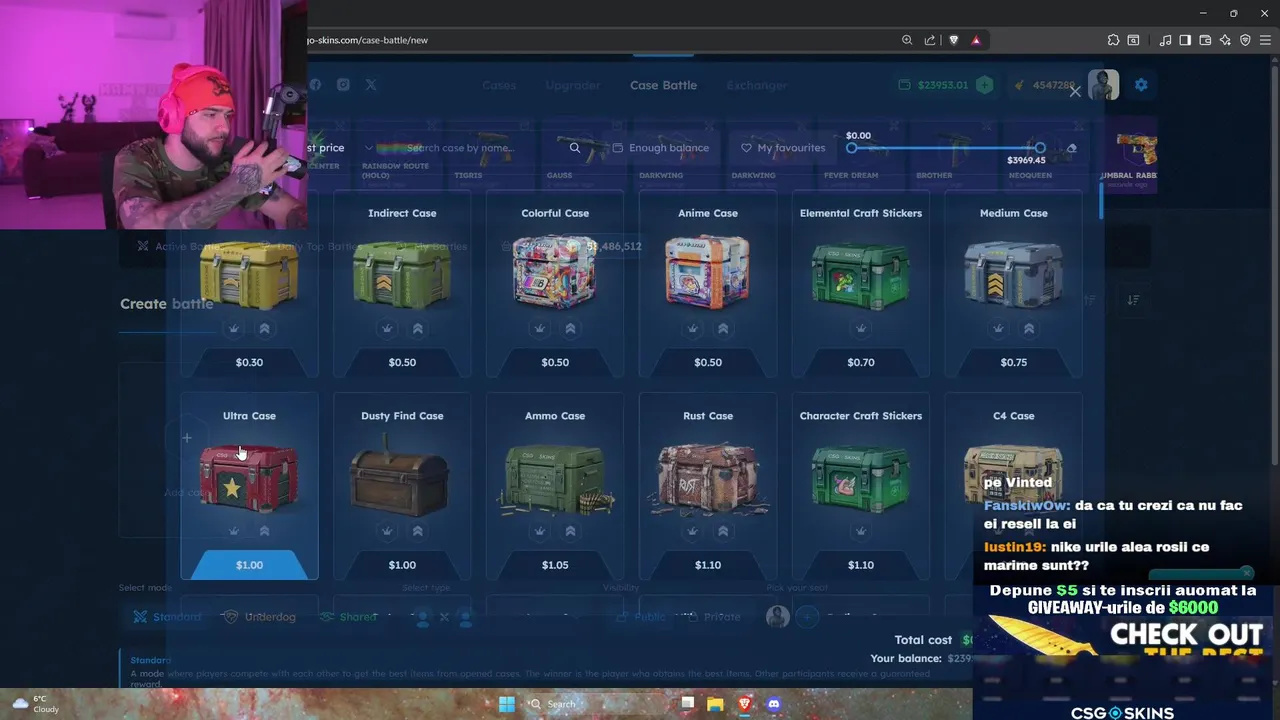Click the $1.05 price under Ammo Case
The image size is (1280, 720).
[x=555, y=565]
